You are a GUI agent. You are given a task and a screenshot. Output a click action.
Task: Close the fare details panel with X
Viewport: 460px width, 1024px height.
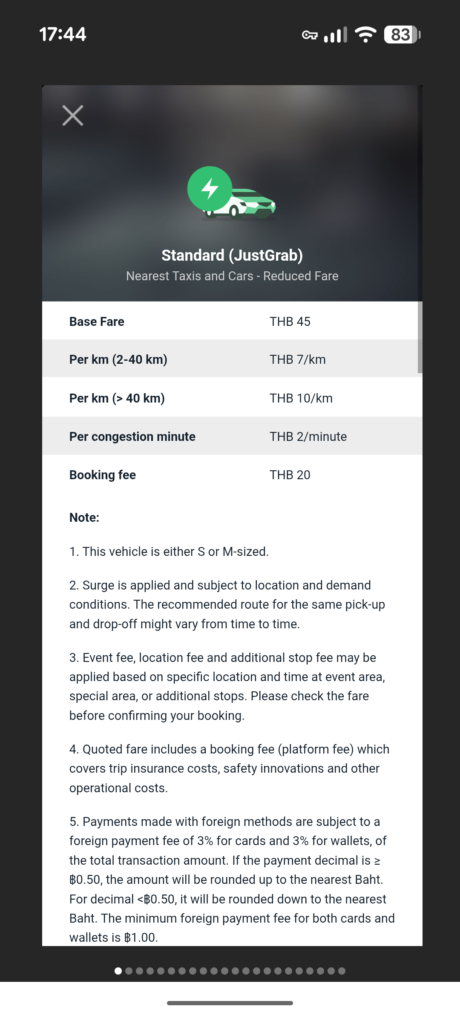(73, 116)
